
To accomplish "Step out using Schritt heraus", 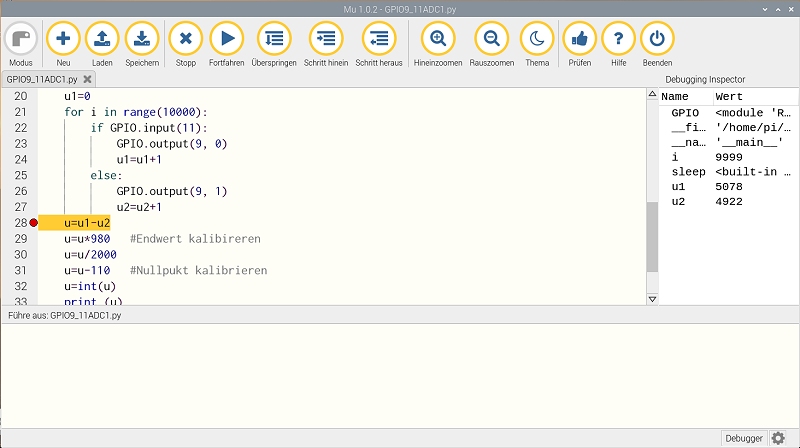I will point(378,40).
